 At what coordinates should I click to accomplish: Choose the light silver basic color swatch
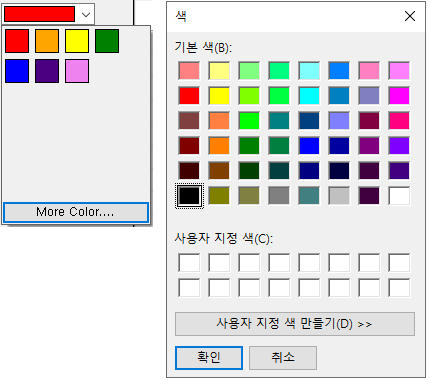(339, 196)
